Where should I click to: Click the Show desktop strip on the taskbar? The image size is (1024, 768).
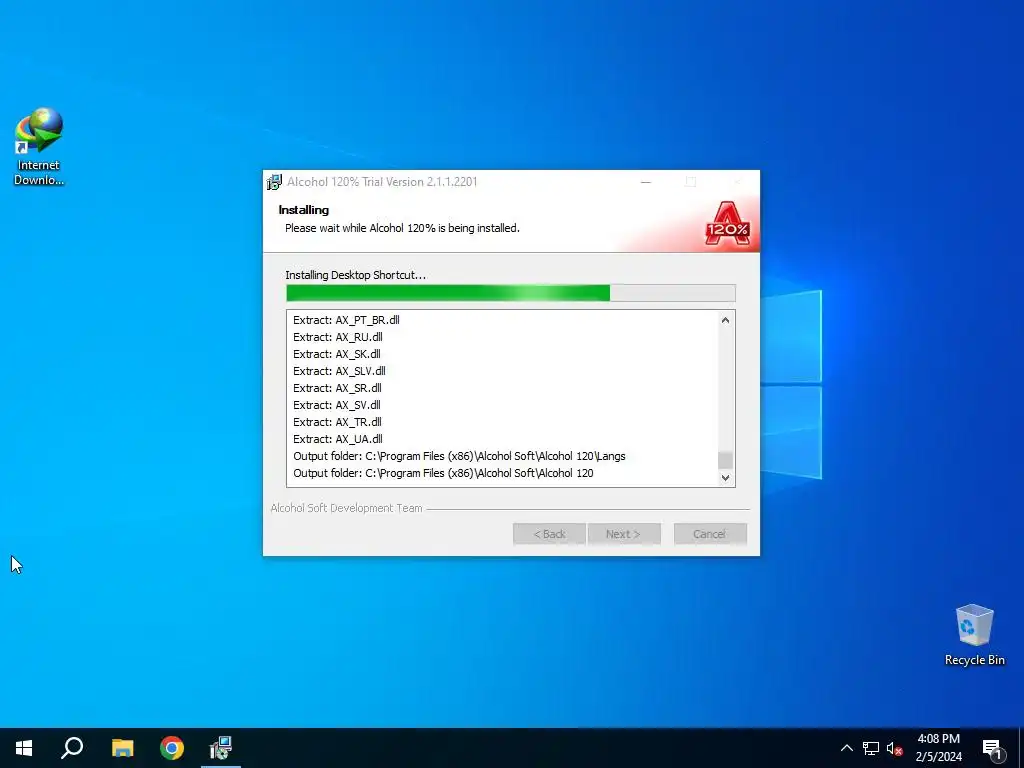(x=1021, y=748)
